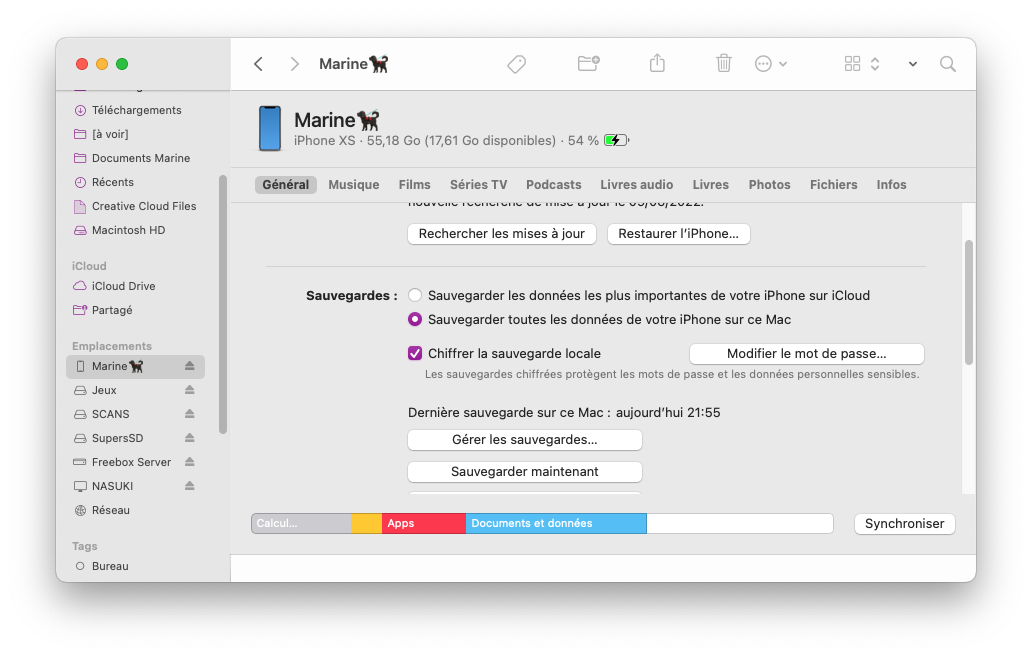Eject the Marine iPhone from the sidebar

pyautogui.click(x=189, y=366)
